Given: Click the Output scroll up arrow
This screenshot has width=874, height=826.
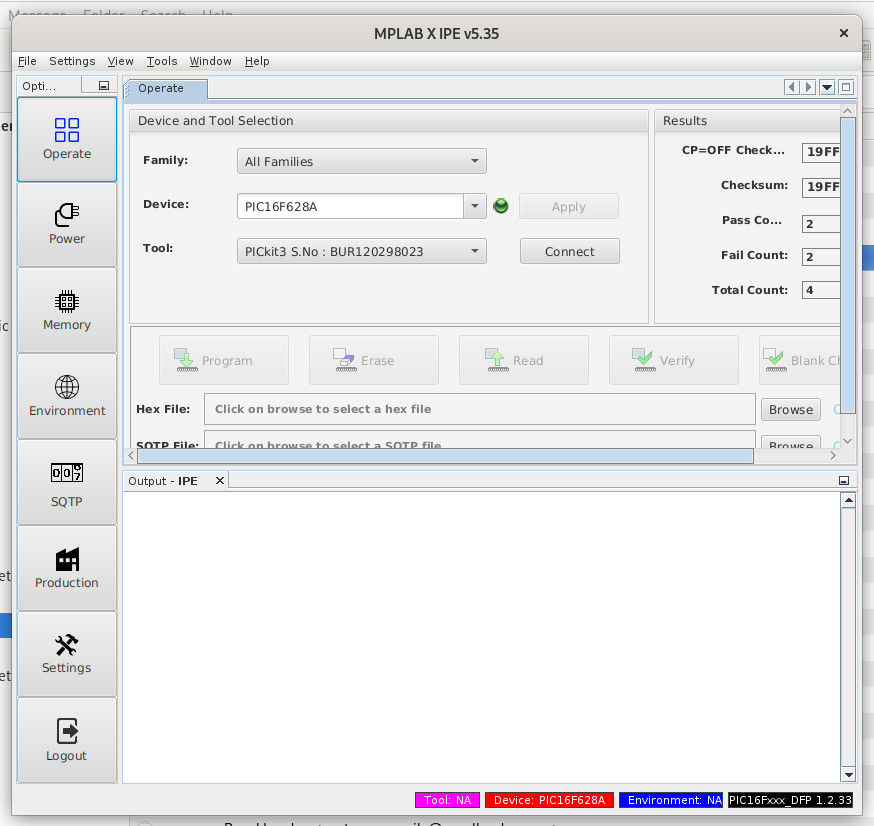Looking at the screenshot, I should 848,500.
